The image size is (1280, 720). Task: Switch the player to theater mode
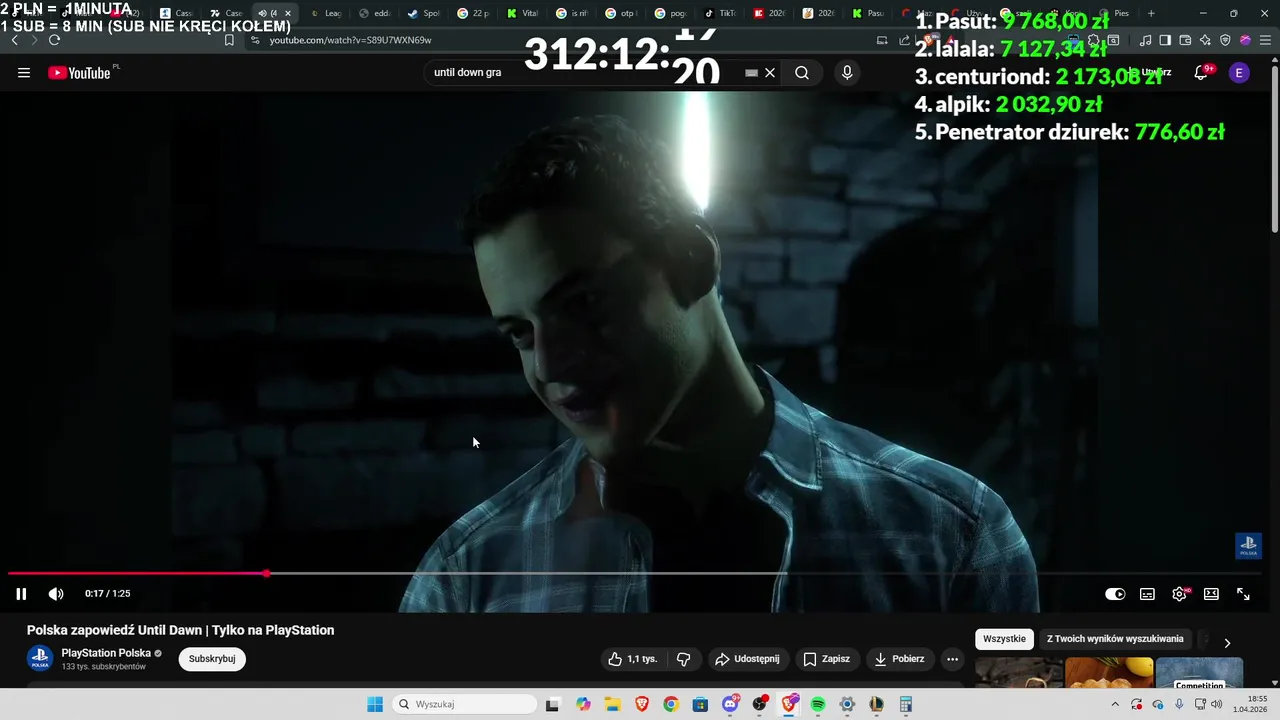coord(1211,594)
